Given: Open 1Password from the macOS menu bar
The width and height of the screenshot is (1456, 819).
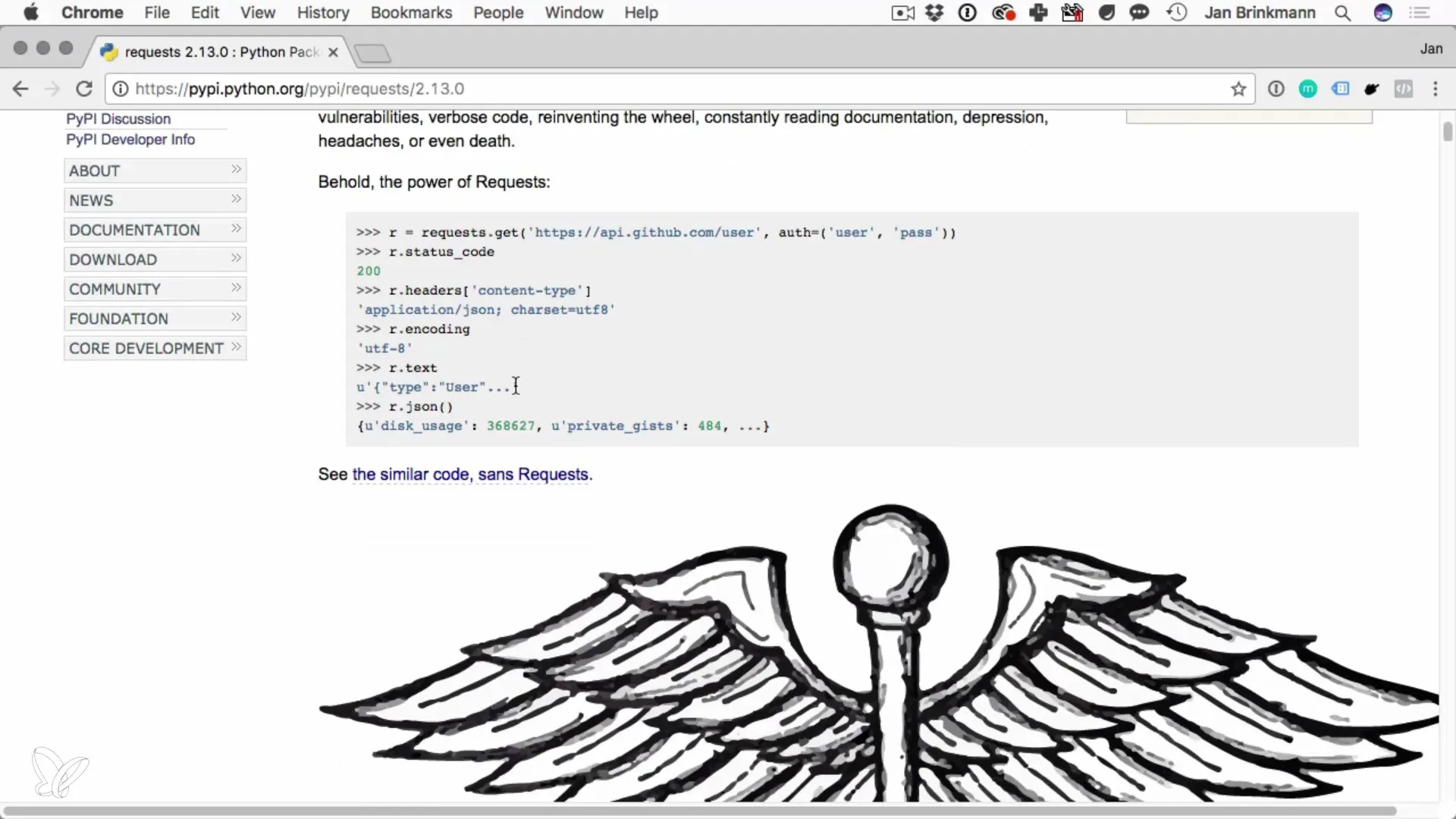Looking at the screenshot, I should [968, 13].
